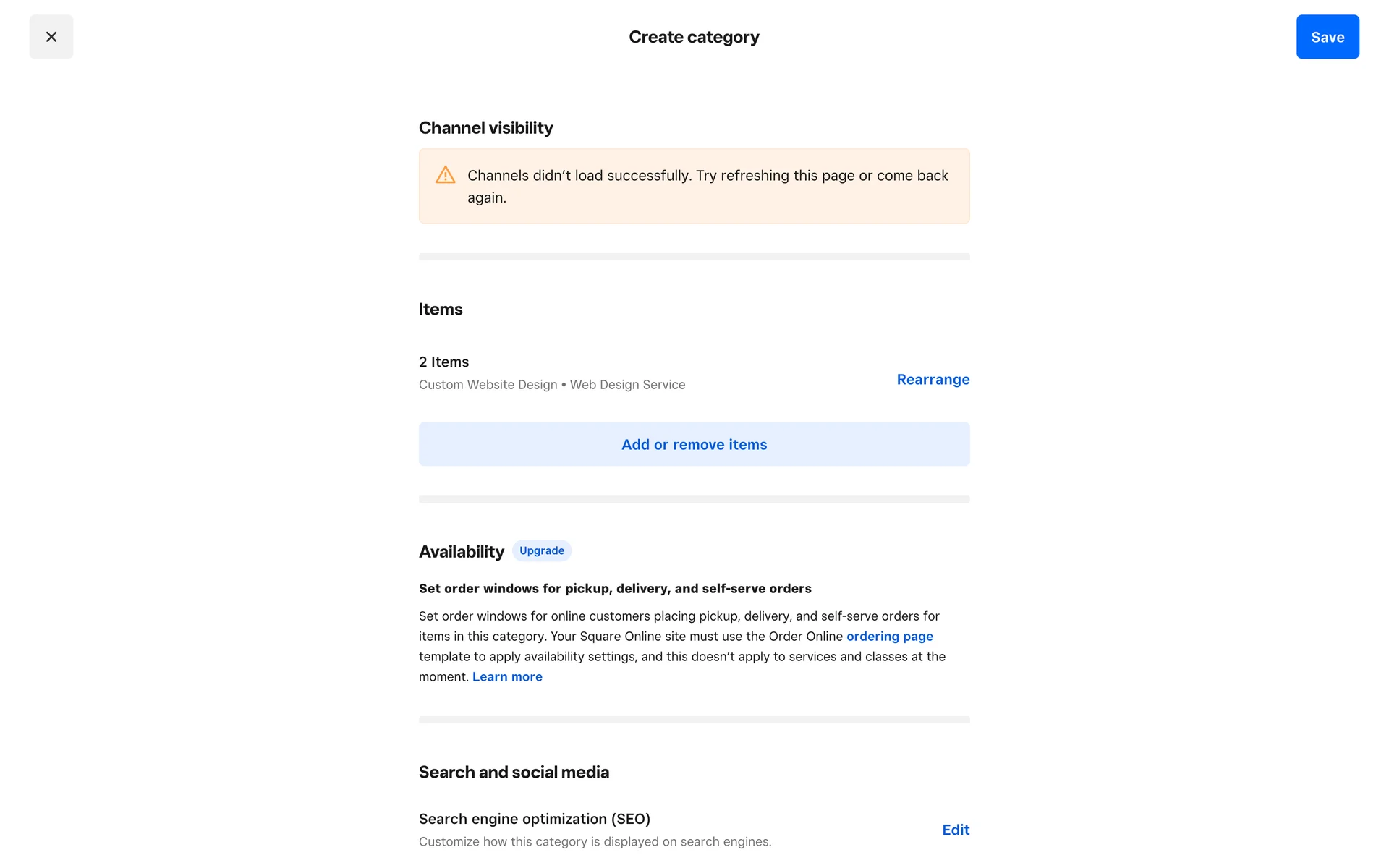Click the Create category title

pyautogui.click(x=694, y=37)
